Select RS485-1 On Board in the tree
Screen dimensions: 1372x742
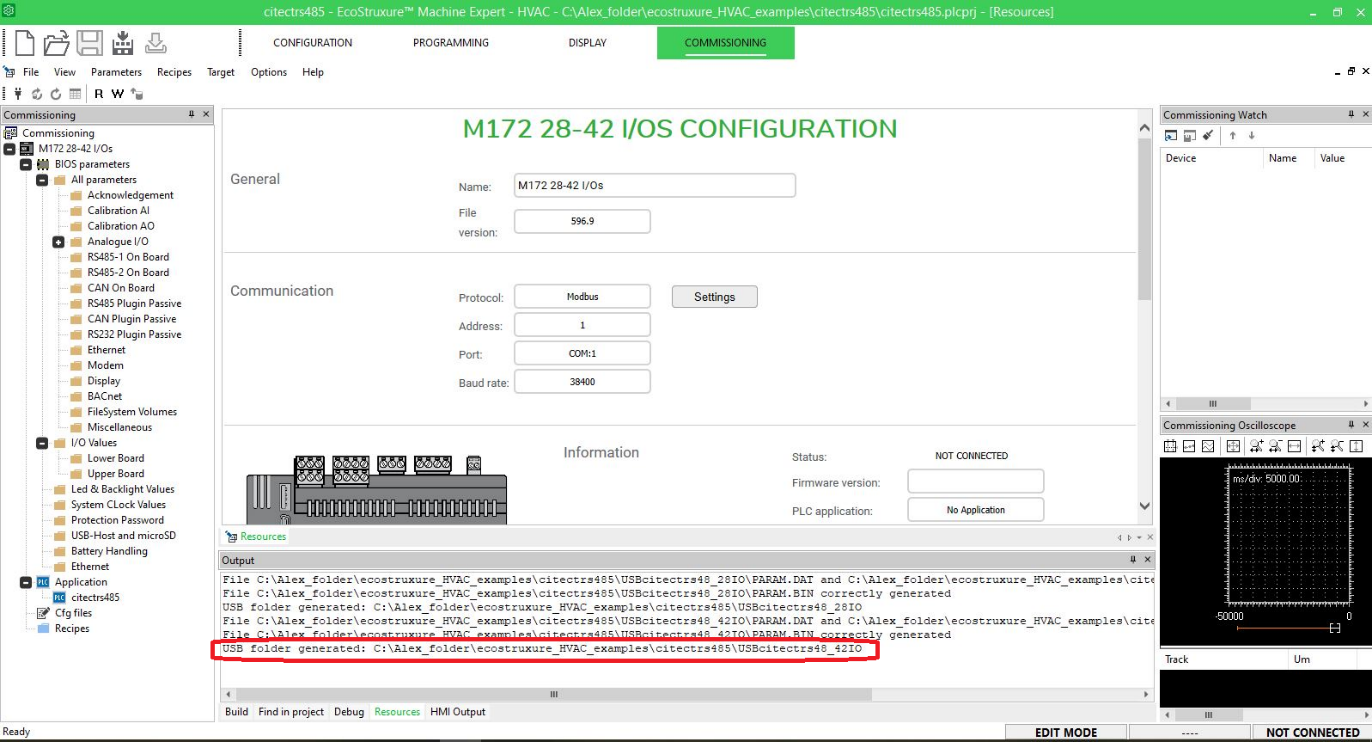coord(128,257)
